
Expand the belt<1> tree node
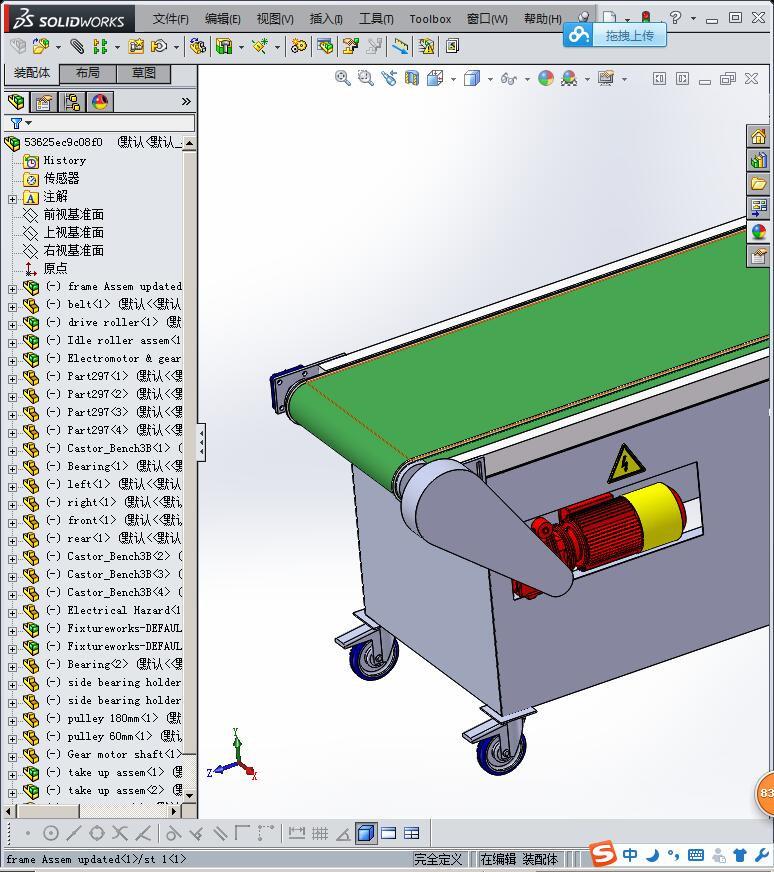pyautogui.click(x=12, y=306)
